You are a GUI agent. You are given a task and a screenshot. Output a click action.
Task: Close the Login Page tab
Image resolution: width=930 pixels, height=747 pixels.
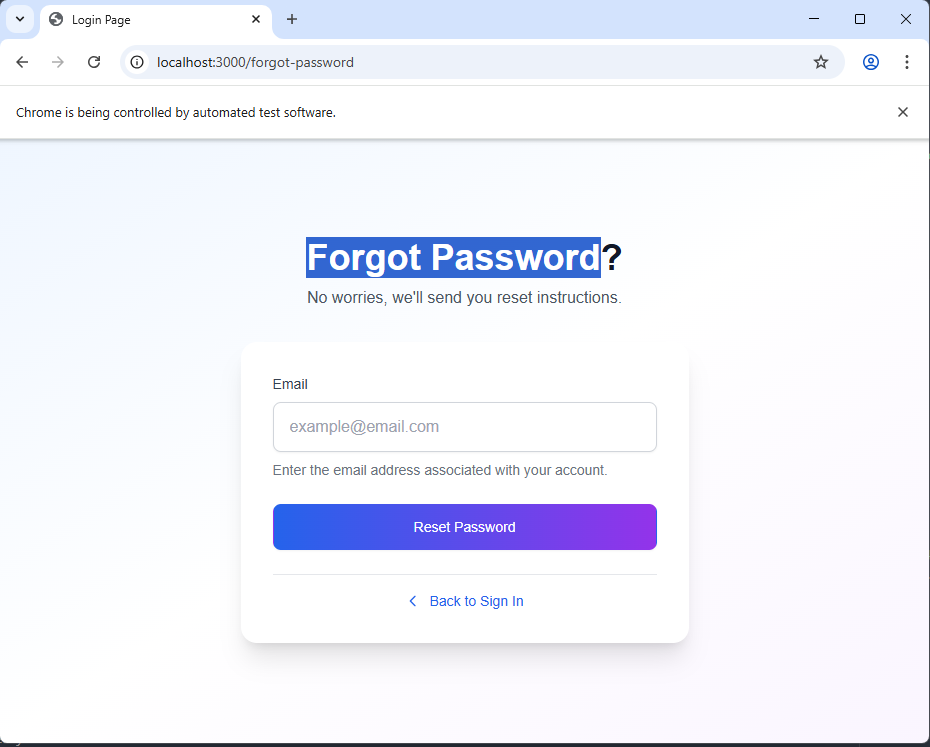point(256,19)
